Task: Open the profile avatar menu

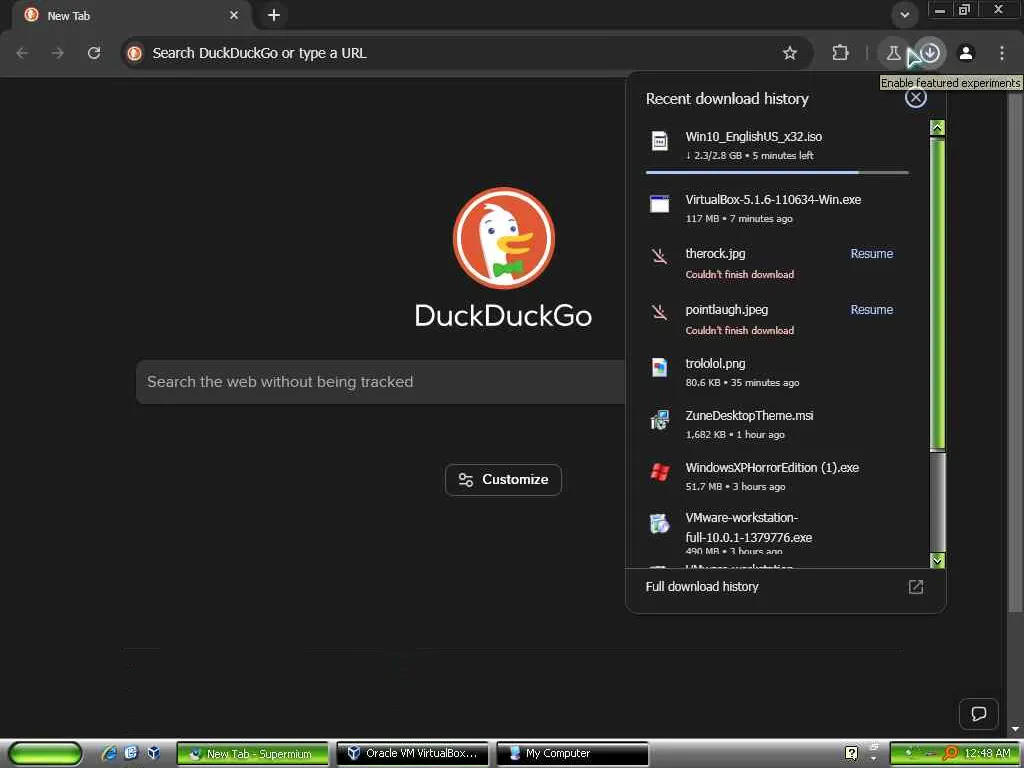Action: coord(966,53)
